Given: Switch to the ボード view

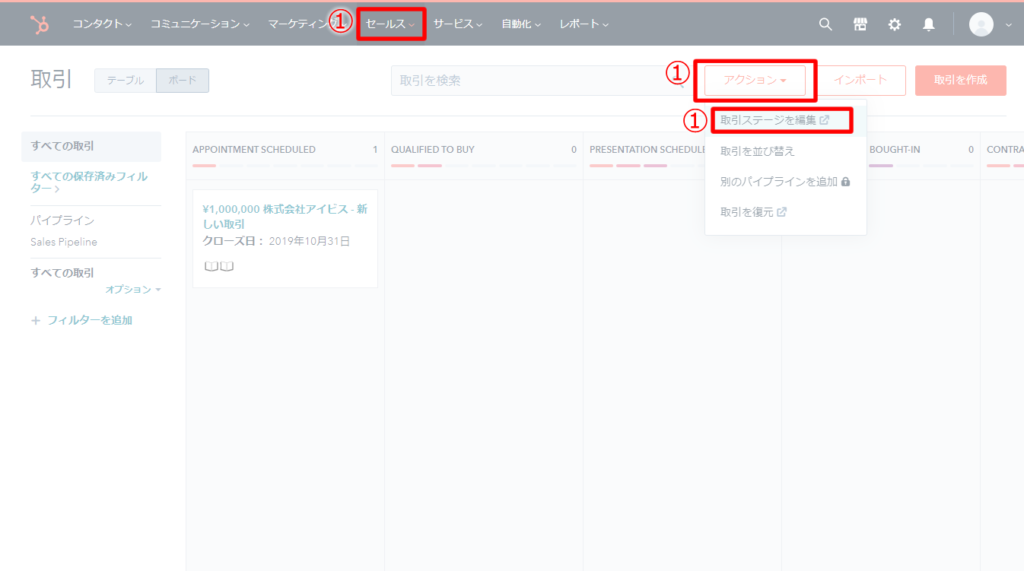Looking at the screenshot, I should pos(182,80).
